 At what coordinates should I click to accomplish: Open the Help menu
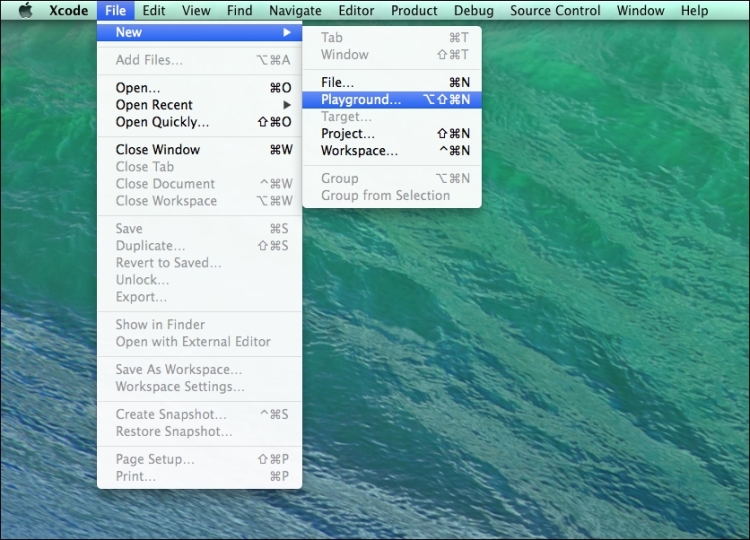coord(695,10)
